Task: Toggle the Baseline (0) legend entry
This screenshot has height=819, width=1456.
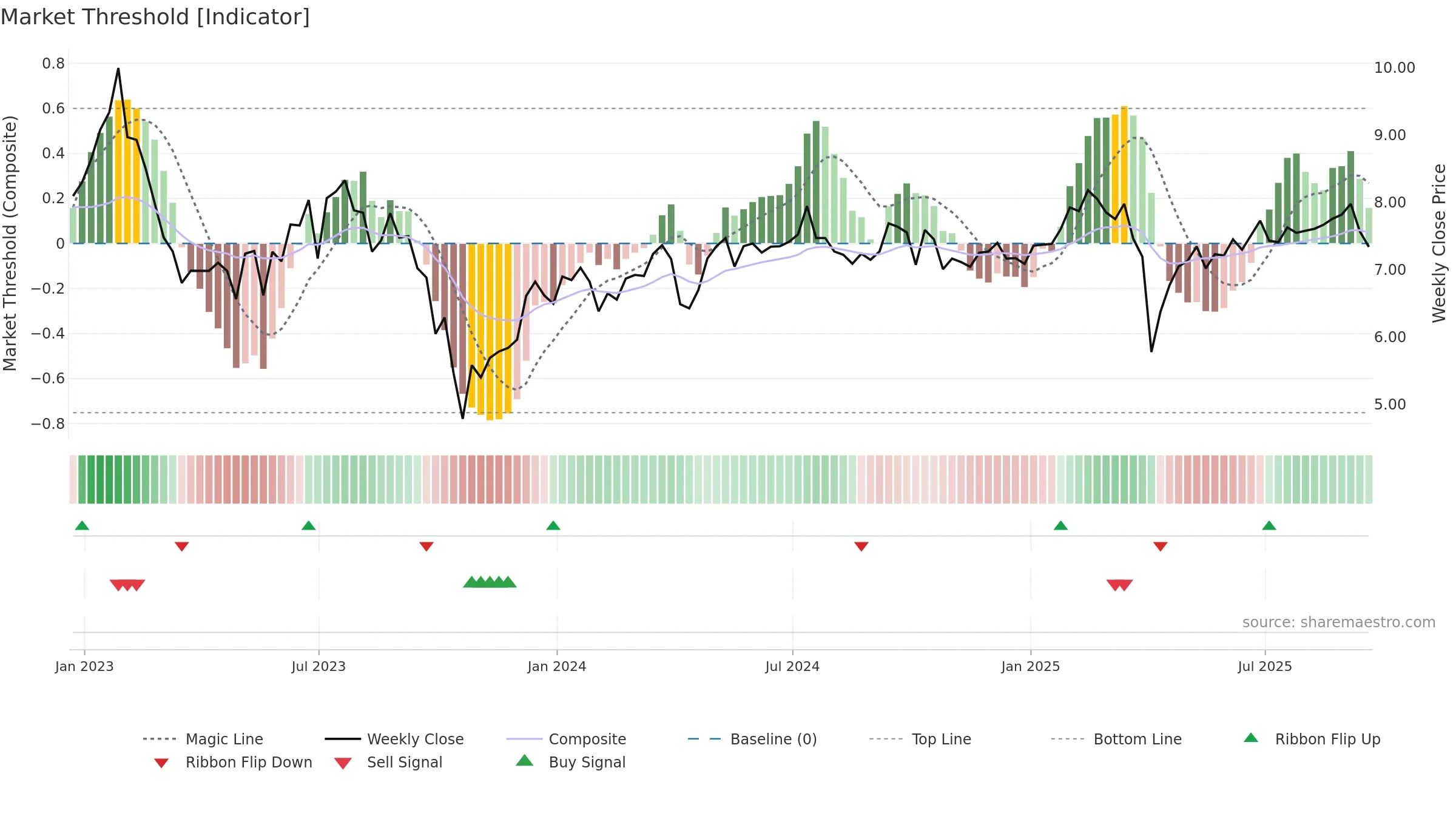Action: 752,739
